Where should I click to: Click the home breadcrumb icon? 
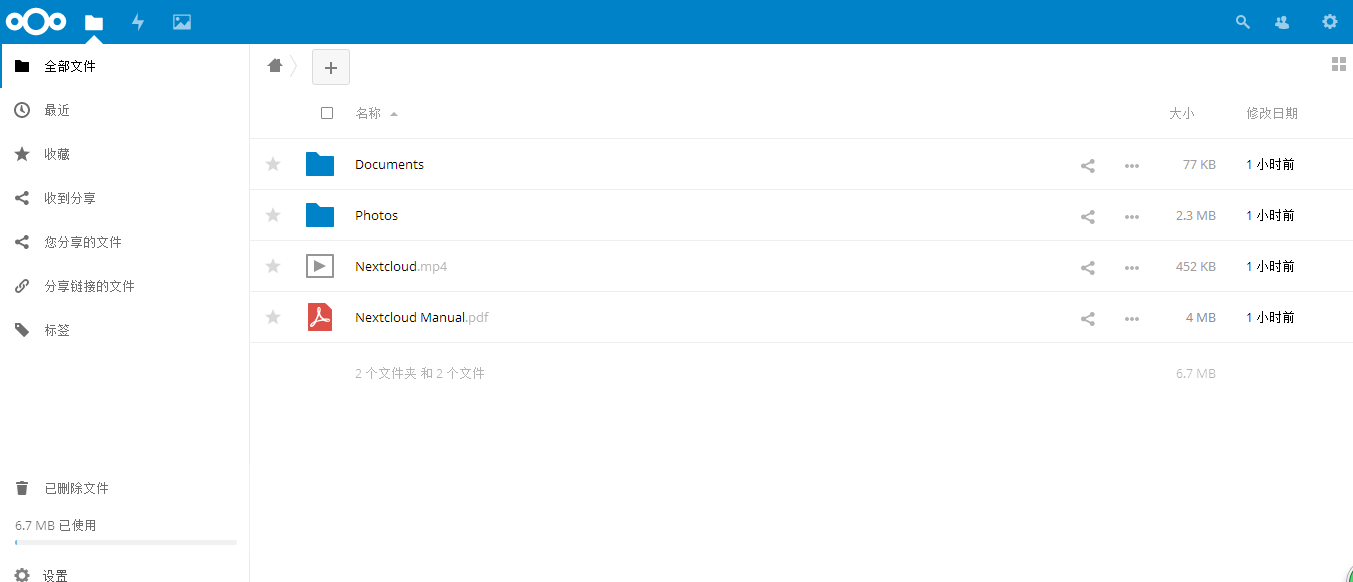[275, 64]
